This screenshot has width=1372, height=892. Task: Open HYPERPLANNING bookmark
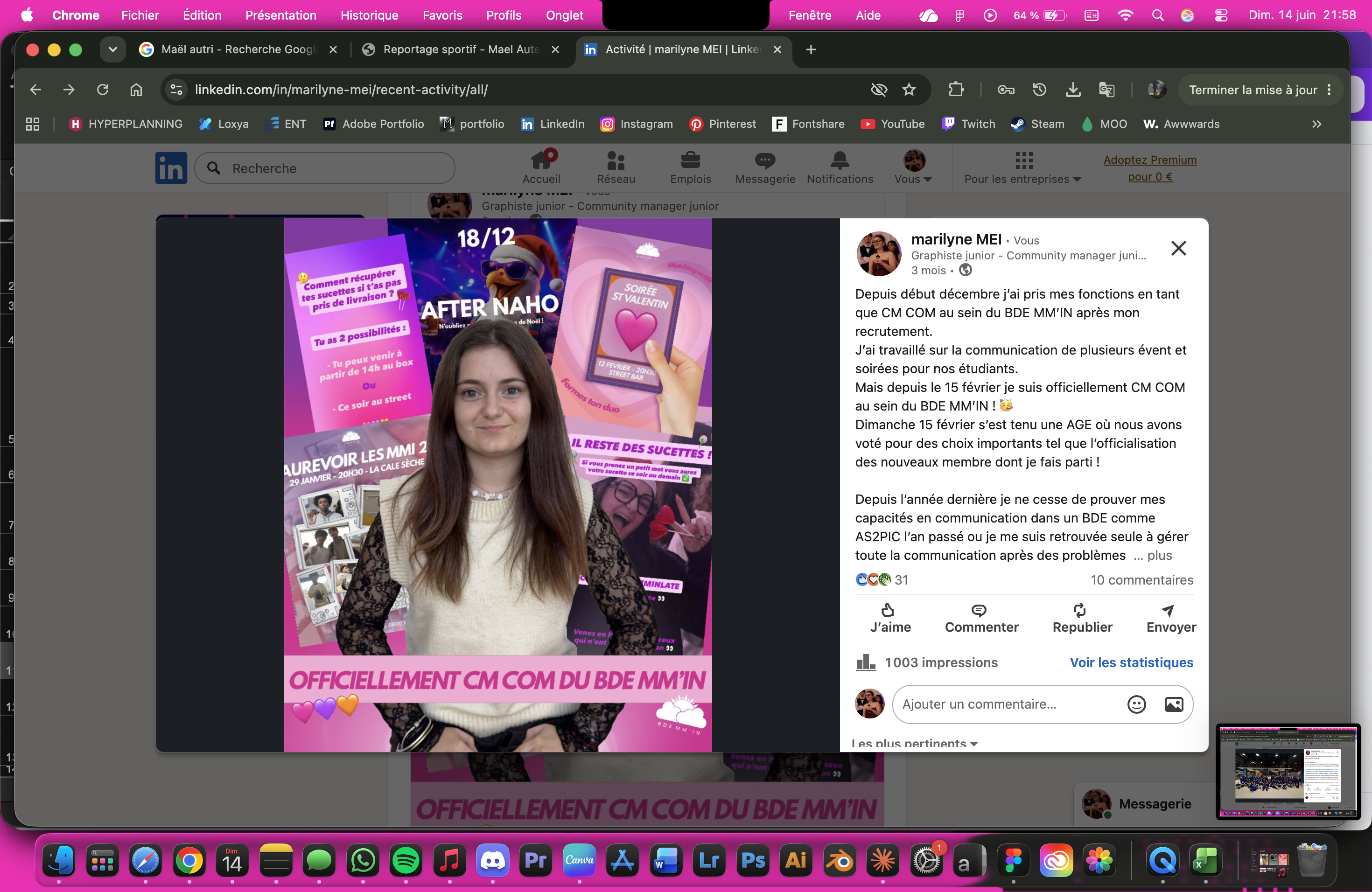click(125, 124)
